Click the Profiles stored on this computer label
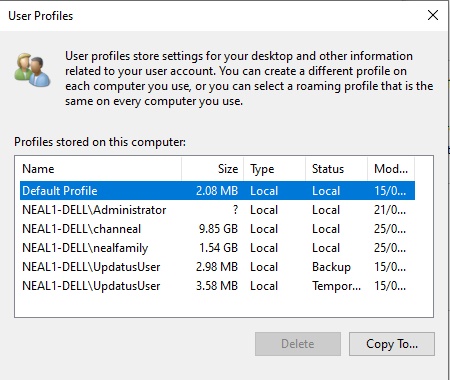450x380 pixels. tap(100, 142)
